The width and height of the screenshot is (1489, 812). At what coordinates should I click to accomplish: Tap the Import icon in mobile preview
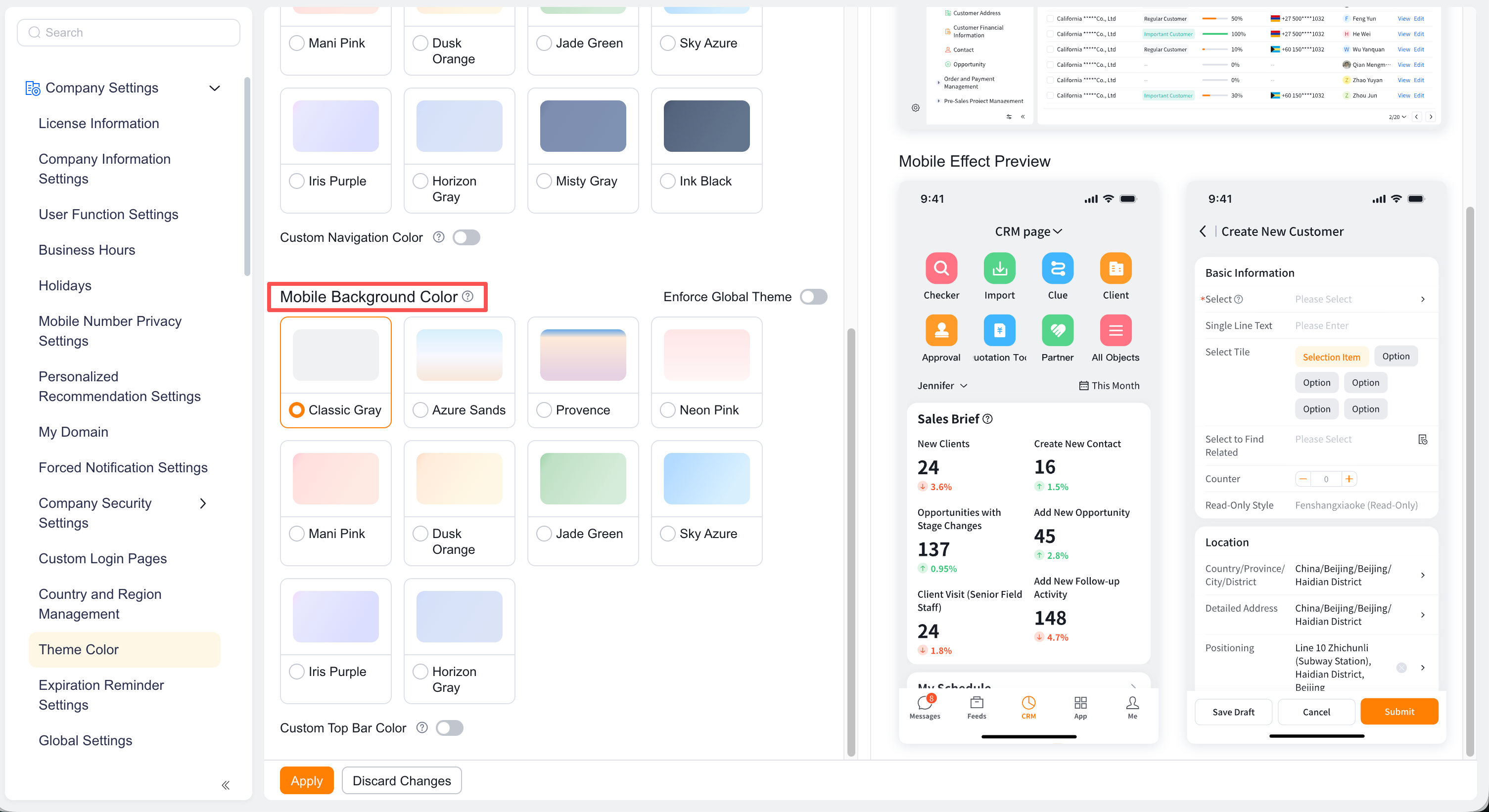pos(999,268)
